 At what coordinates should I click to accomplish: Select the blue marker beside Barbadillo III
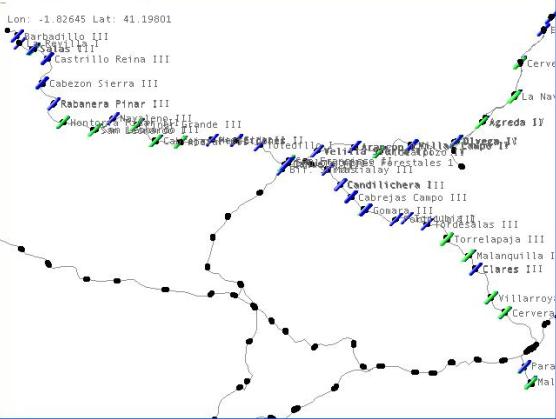pyautogui.click(x=17, y=36)
